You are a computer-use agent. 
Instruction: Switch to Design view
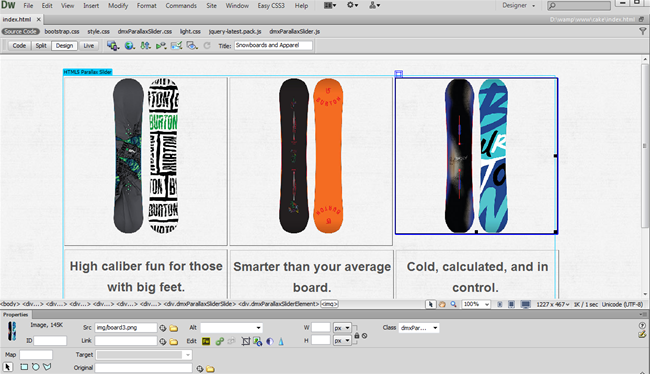pyautogui.click(x=64, y=46)
